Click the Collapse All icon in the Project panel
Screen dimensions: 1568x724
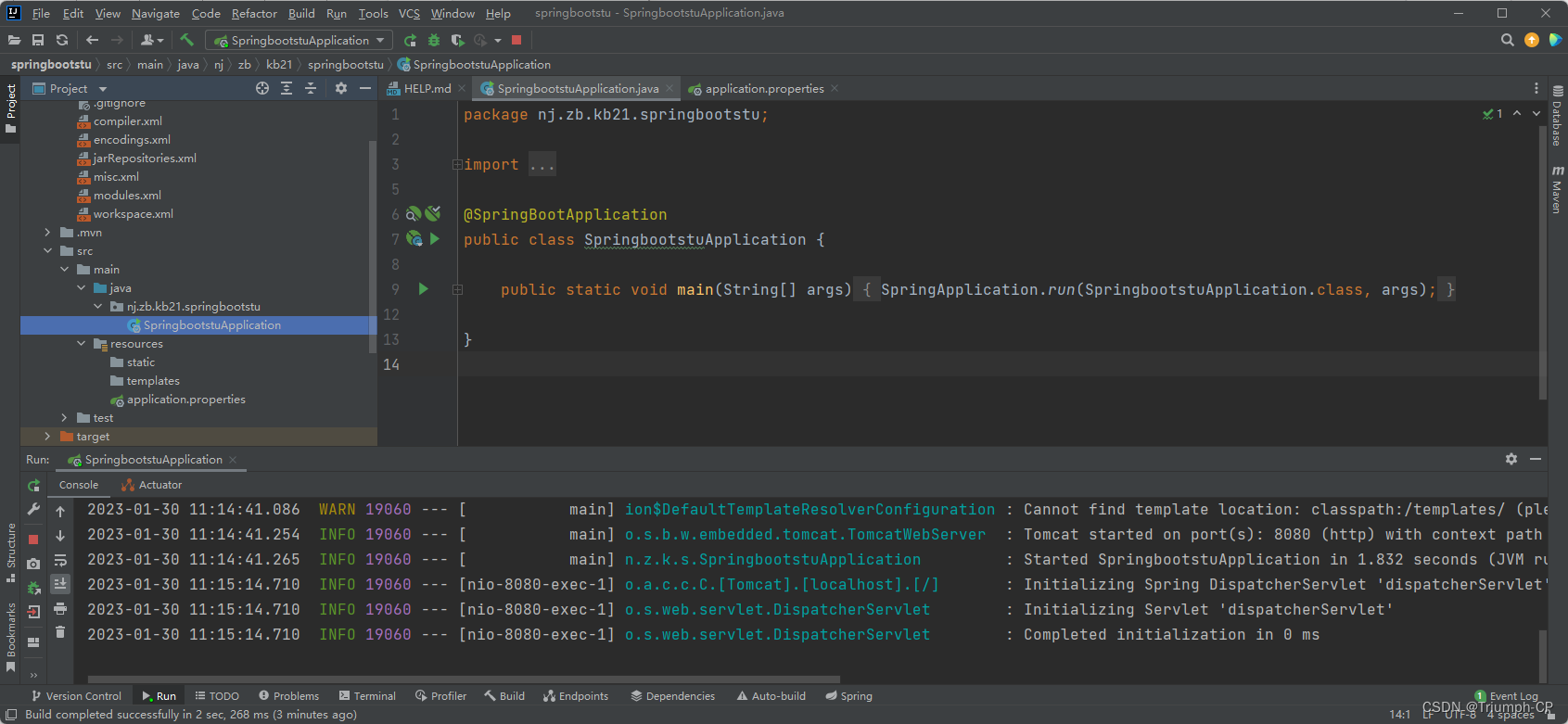pos(311,88)
